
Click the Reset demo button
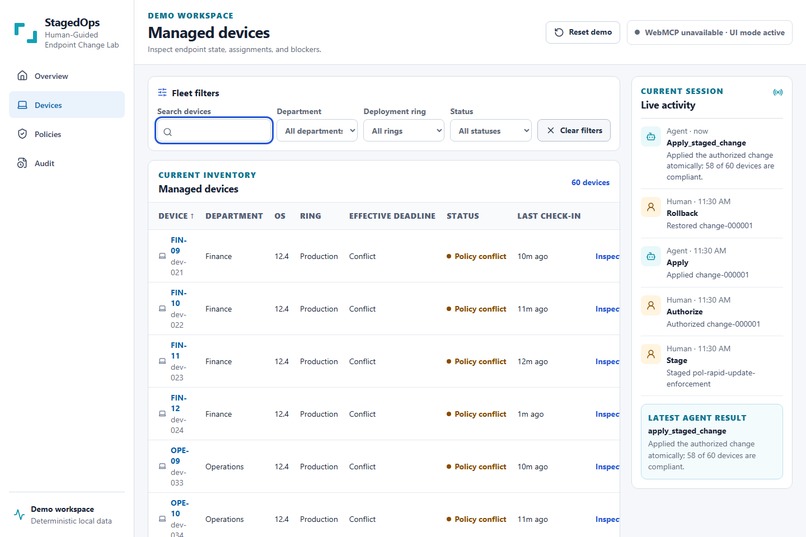583,32
